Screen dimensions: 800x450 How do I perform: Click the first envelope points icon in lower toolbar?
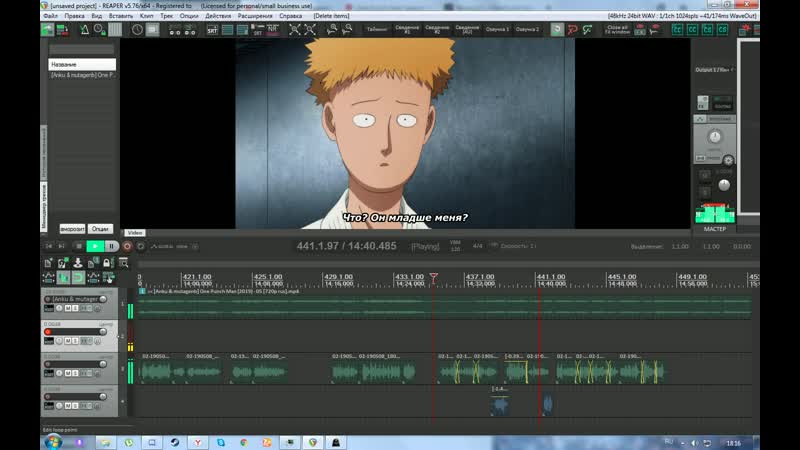tap(48, 278)
